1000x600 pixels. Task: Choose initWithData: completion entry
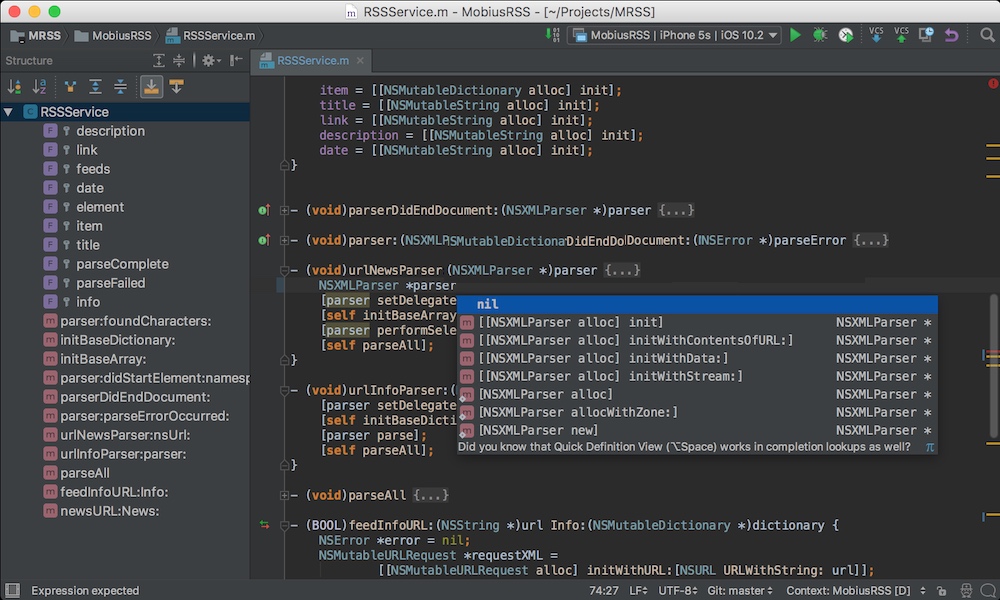tap(697, 358)
